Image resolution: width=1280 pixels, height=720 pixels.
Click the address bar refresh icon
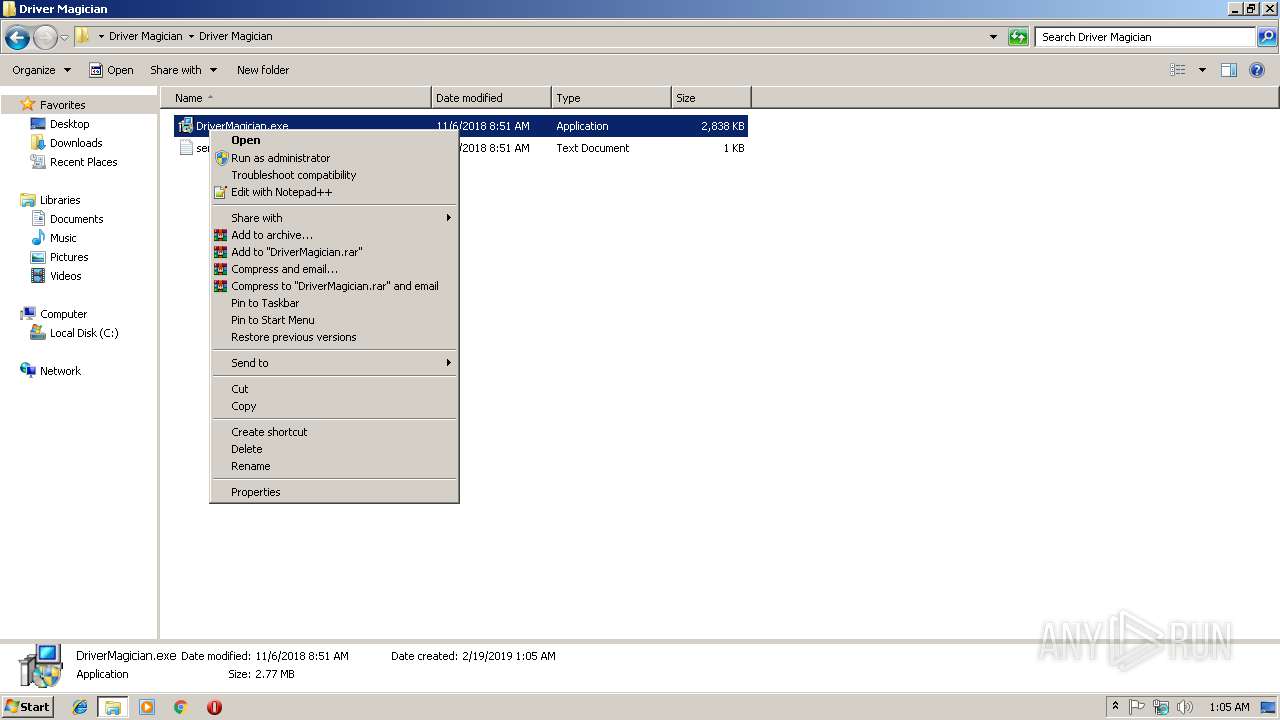coord(1018,37)
